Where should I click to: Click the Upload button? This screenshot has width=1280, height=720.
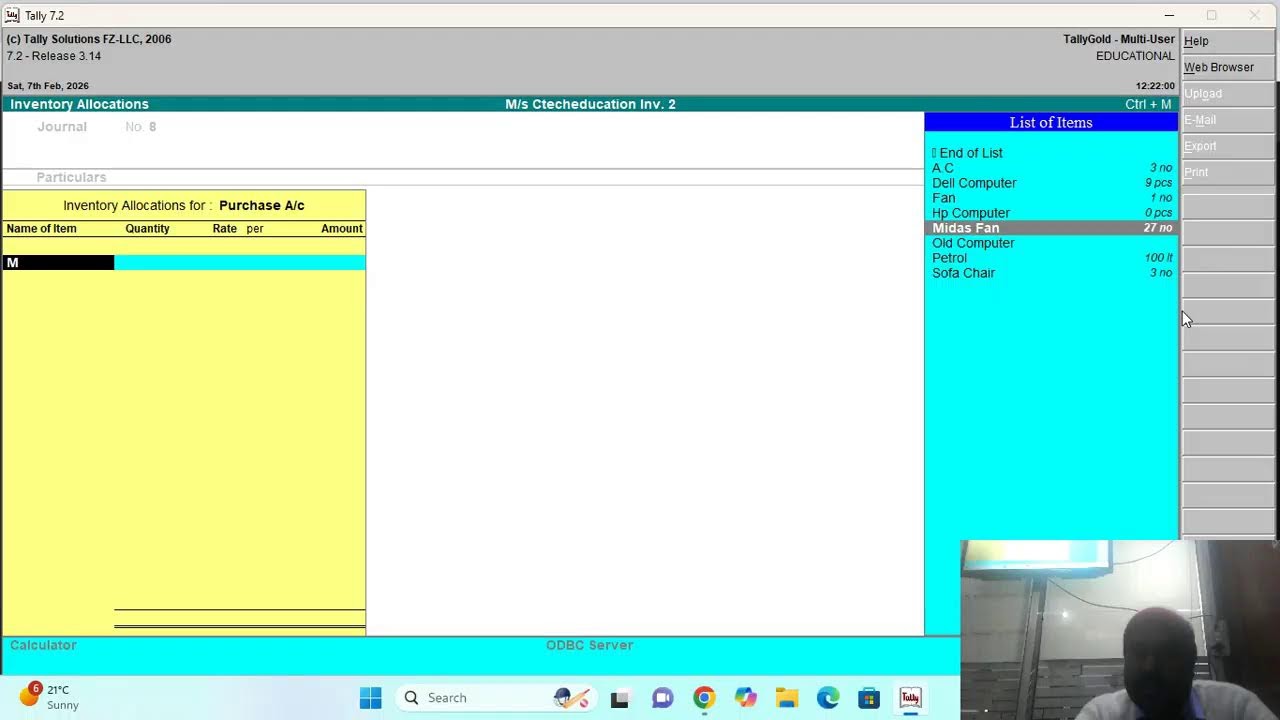tap(1228, 93)
